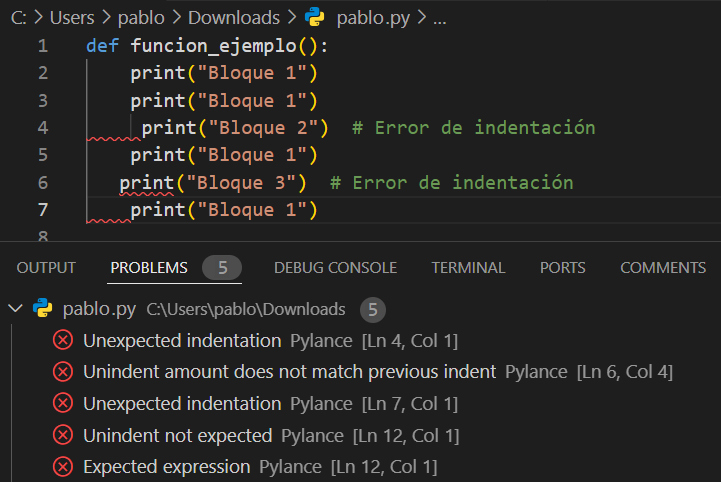Click Downloads breadcrumb segment

click(234, 18)
